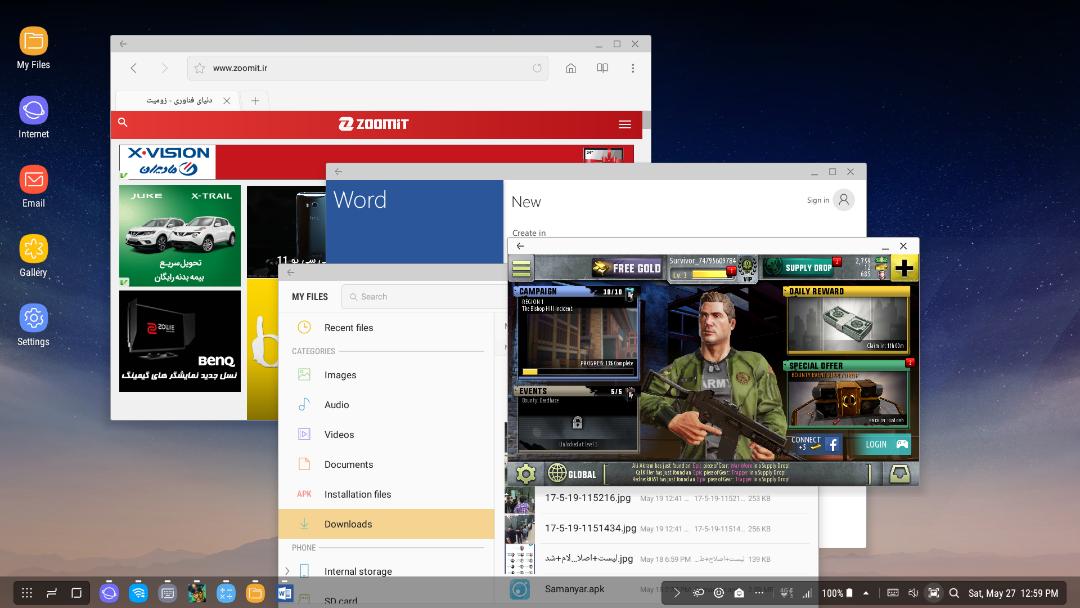
Task: Open taskbar apps grid launcher
Action: (x=27, y=593)
